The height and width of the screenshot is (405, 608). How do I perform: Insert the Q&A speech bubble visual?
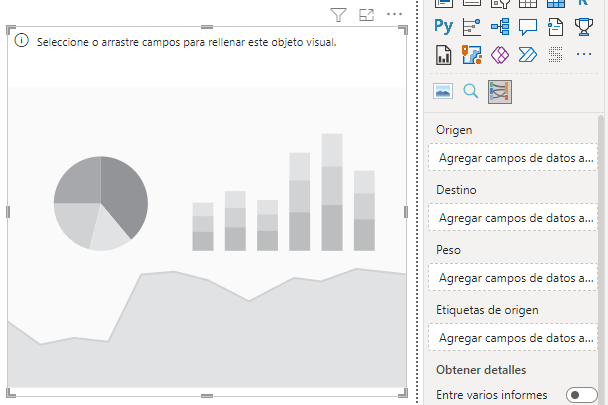coord(528,27)
